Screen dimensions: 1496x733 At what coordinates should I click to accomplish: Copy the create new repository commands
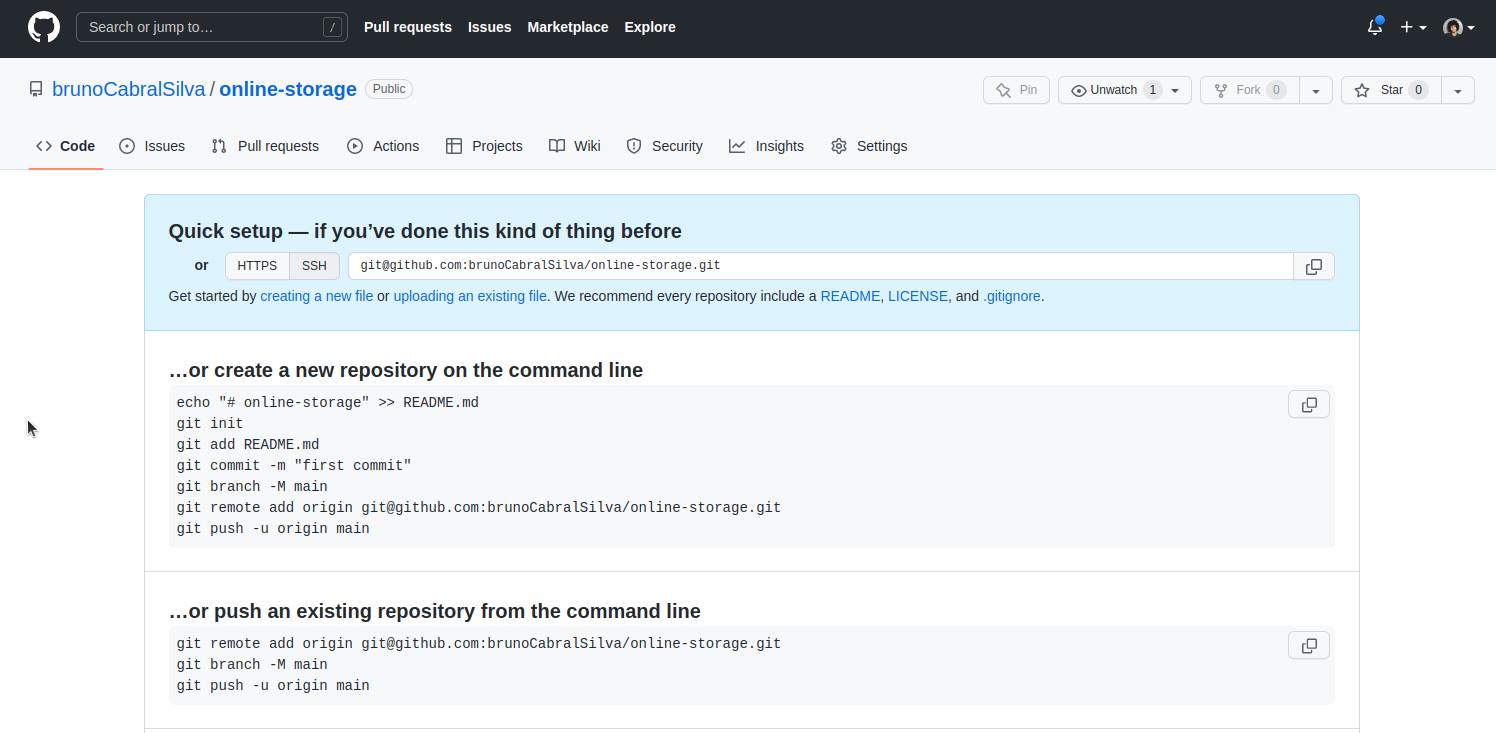point(1309,404)
